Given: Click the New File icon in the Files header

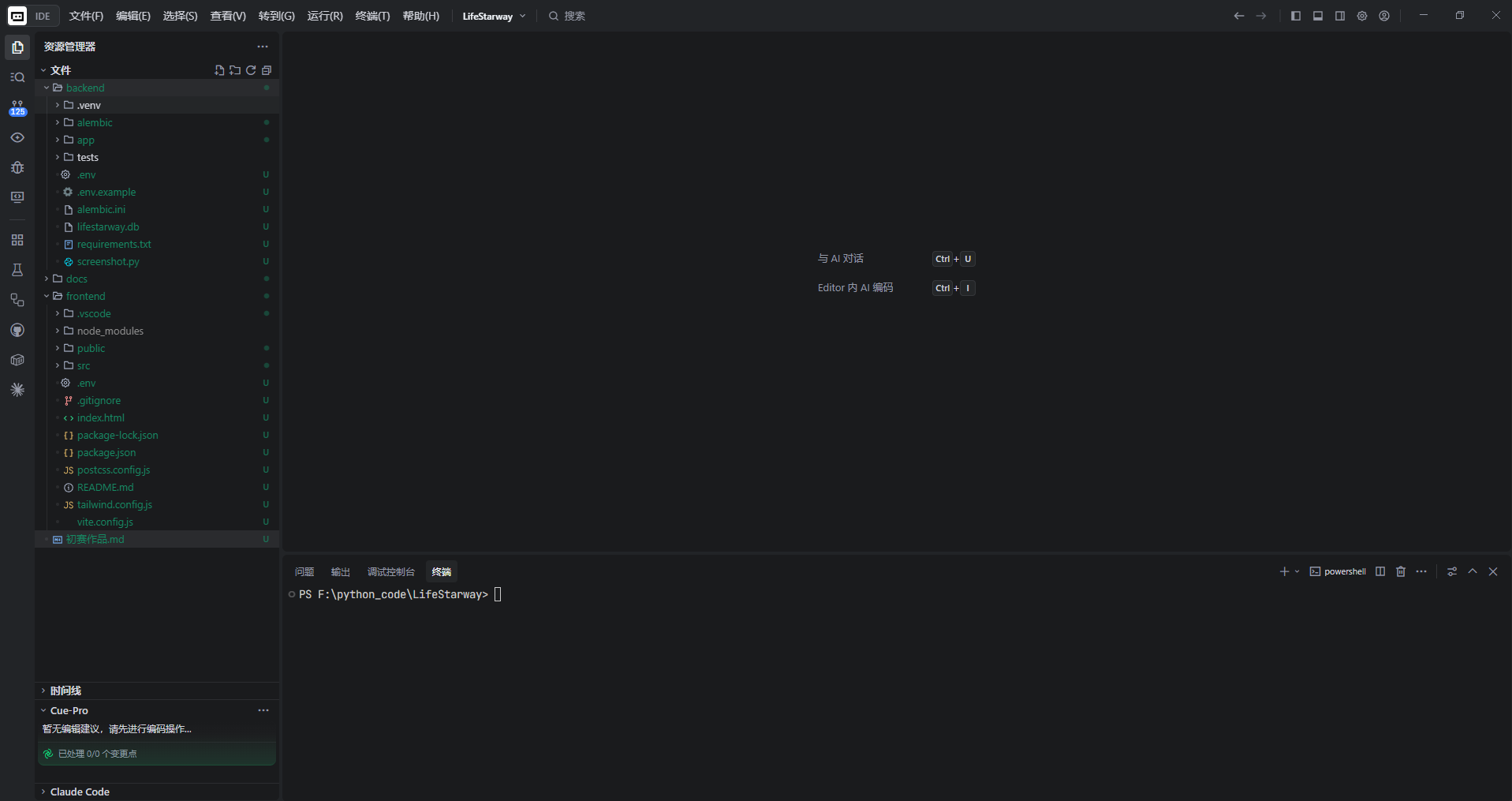Looking at the screenshot, I should pyautogui.click(x=219, y=70).
